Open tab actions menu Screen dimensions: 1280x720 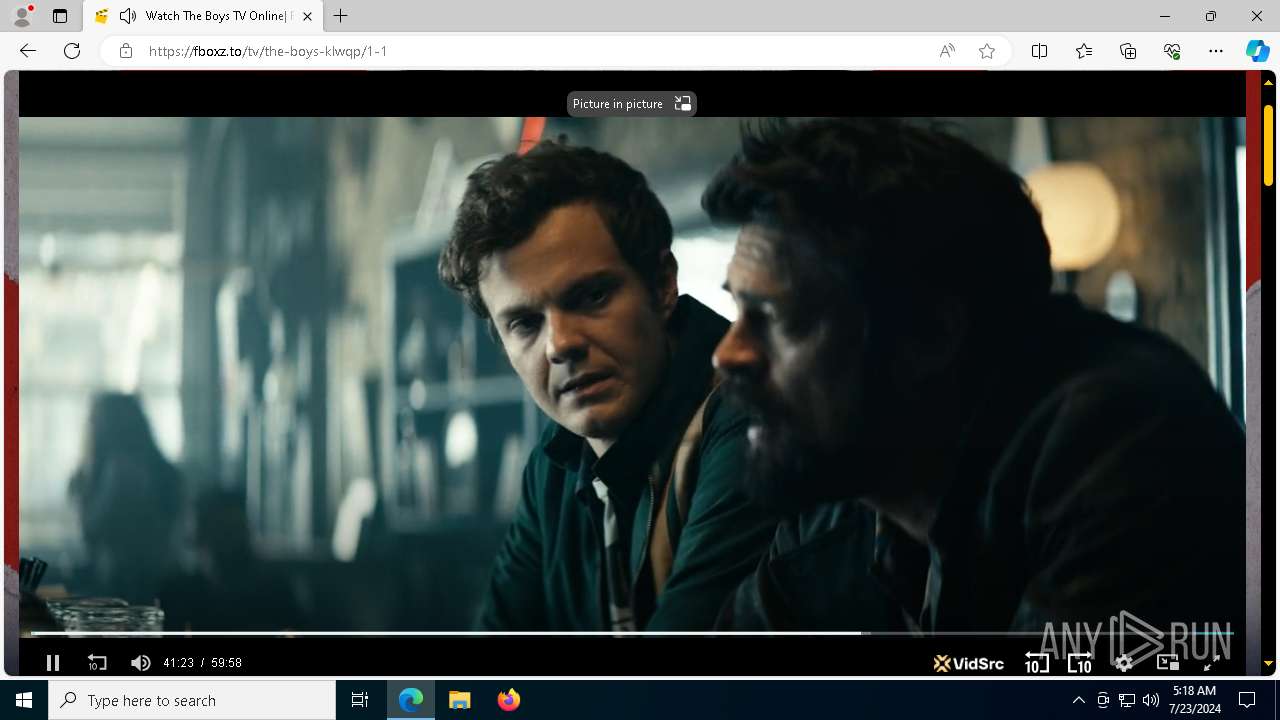60,16
